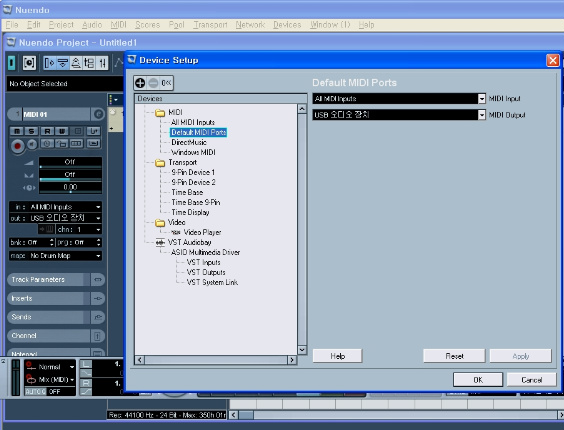The width and height of the screenshot is (564, 430).
Task: Click the Left Locator L button
Action: (86, 365)
